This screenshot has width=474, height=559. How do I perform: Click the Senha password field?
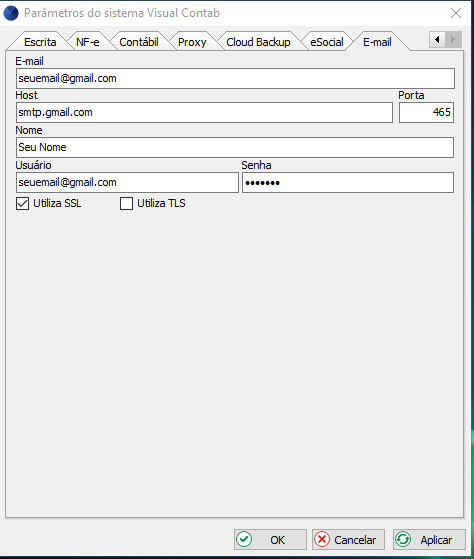(x=348, y=183)
